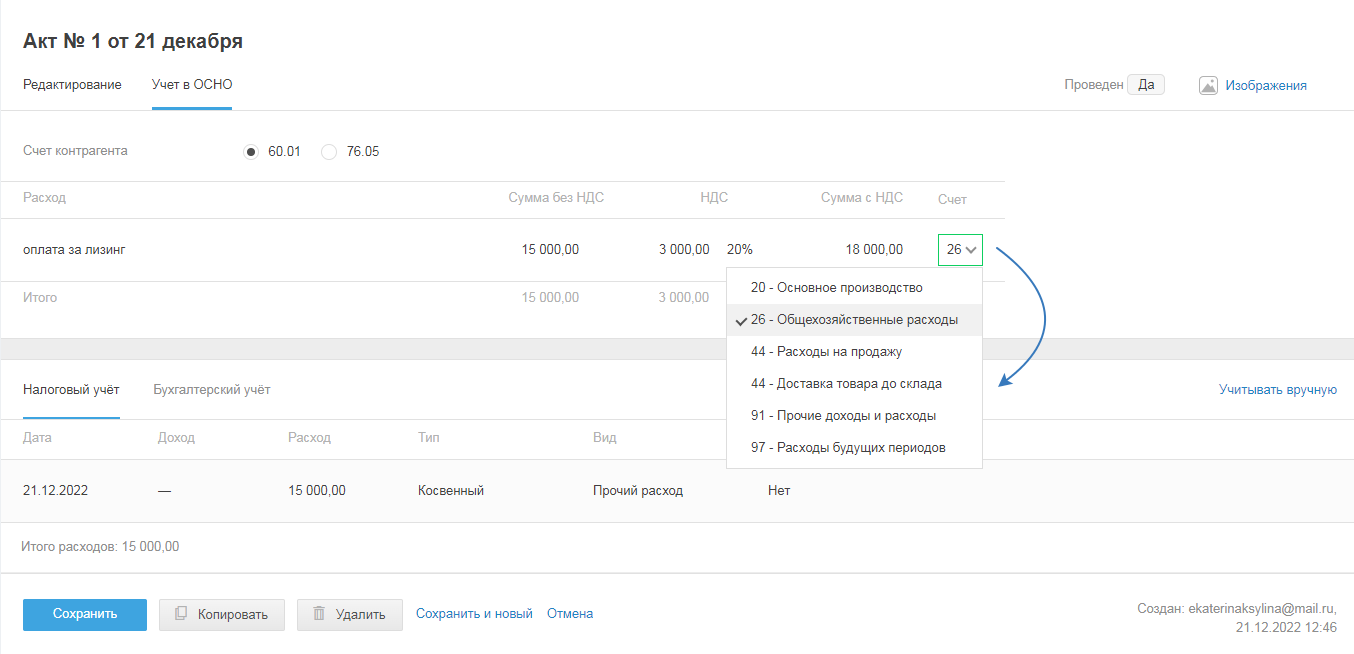
Task: Select counterparty account 60.01 radio
Action: tap(251, 152)
